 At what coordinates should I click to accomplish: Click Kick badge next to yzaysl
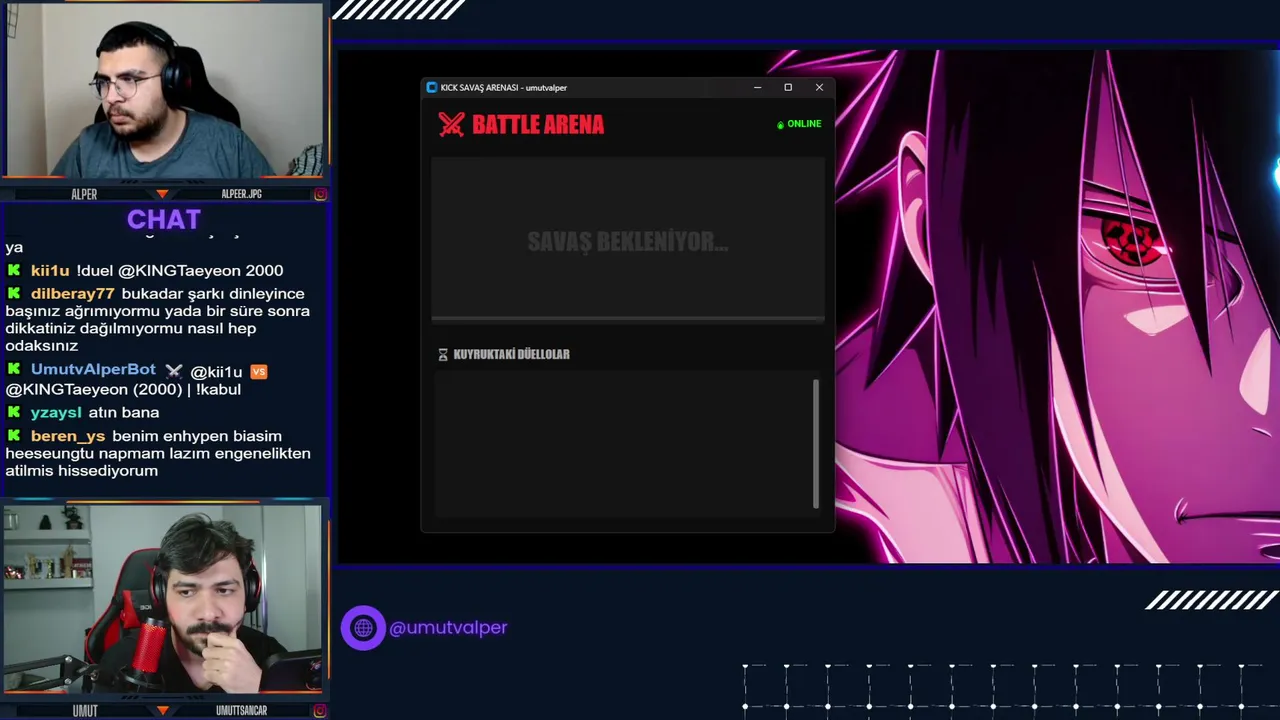14,411
